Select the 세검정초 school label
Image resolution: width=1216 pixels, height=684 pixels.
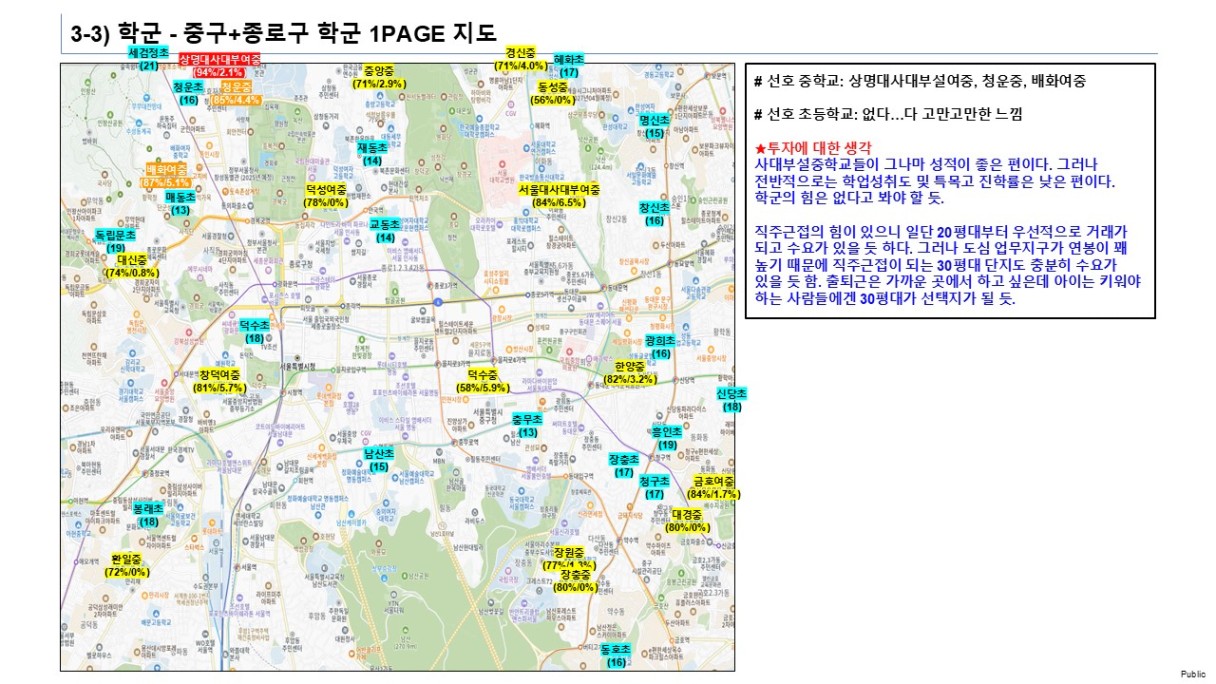tap(148, 58)
